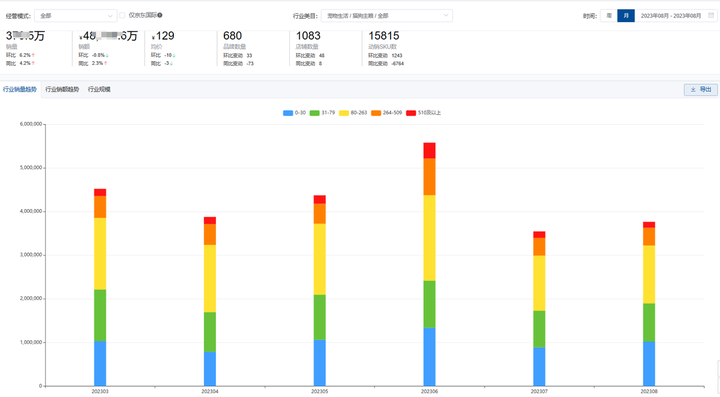Click the 环比 6.2% sales volume change
This screenshot has height=397, width=720.
(21, 55)
